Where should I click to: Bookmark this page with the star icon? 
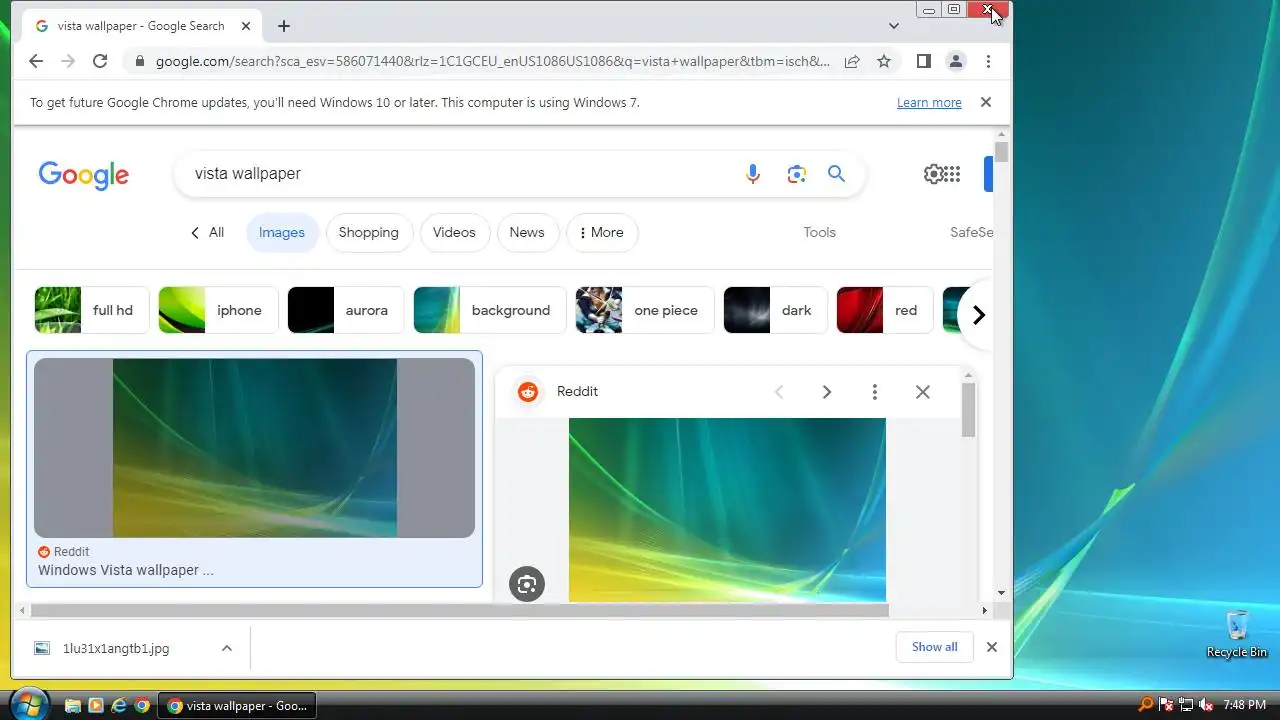point(884,61)
